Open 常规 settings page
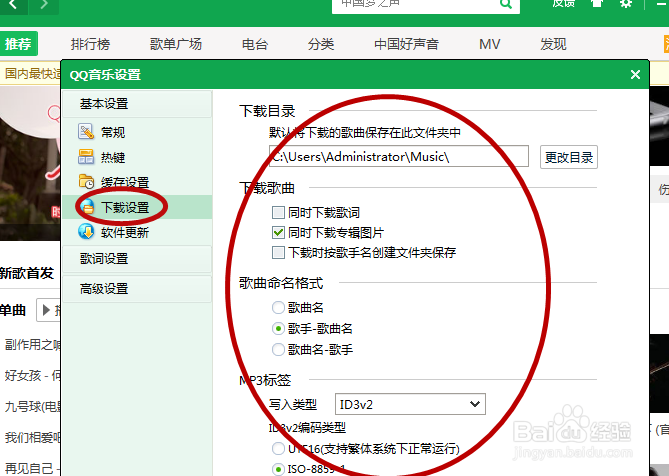 113,132
